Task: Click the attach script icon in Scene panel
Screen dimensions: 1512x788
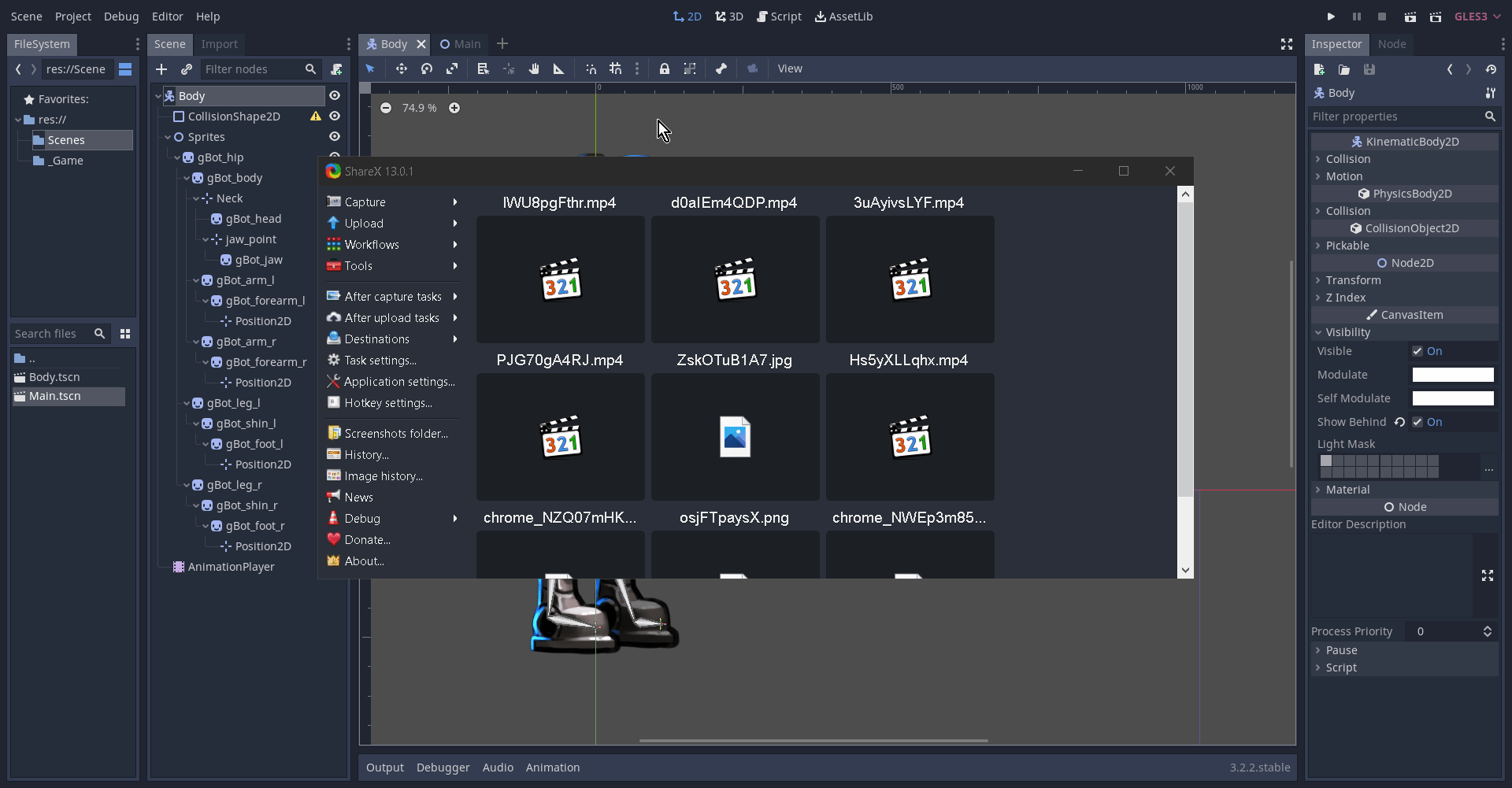Action: [336, 69]
